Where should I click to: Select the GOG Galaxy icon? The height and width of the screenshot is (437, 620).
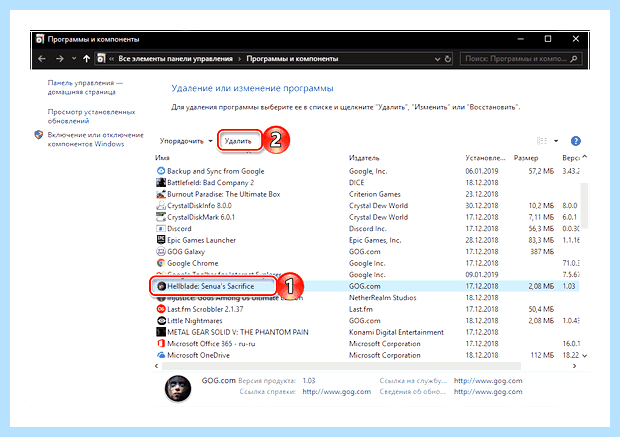(x=161, y=252)
